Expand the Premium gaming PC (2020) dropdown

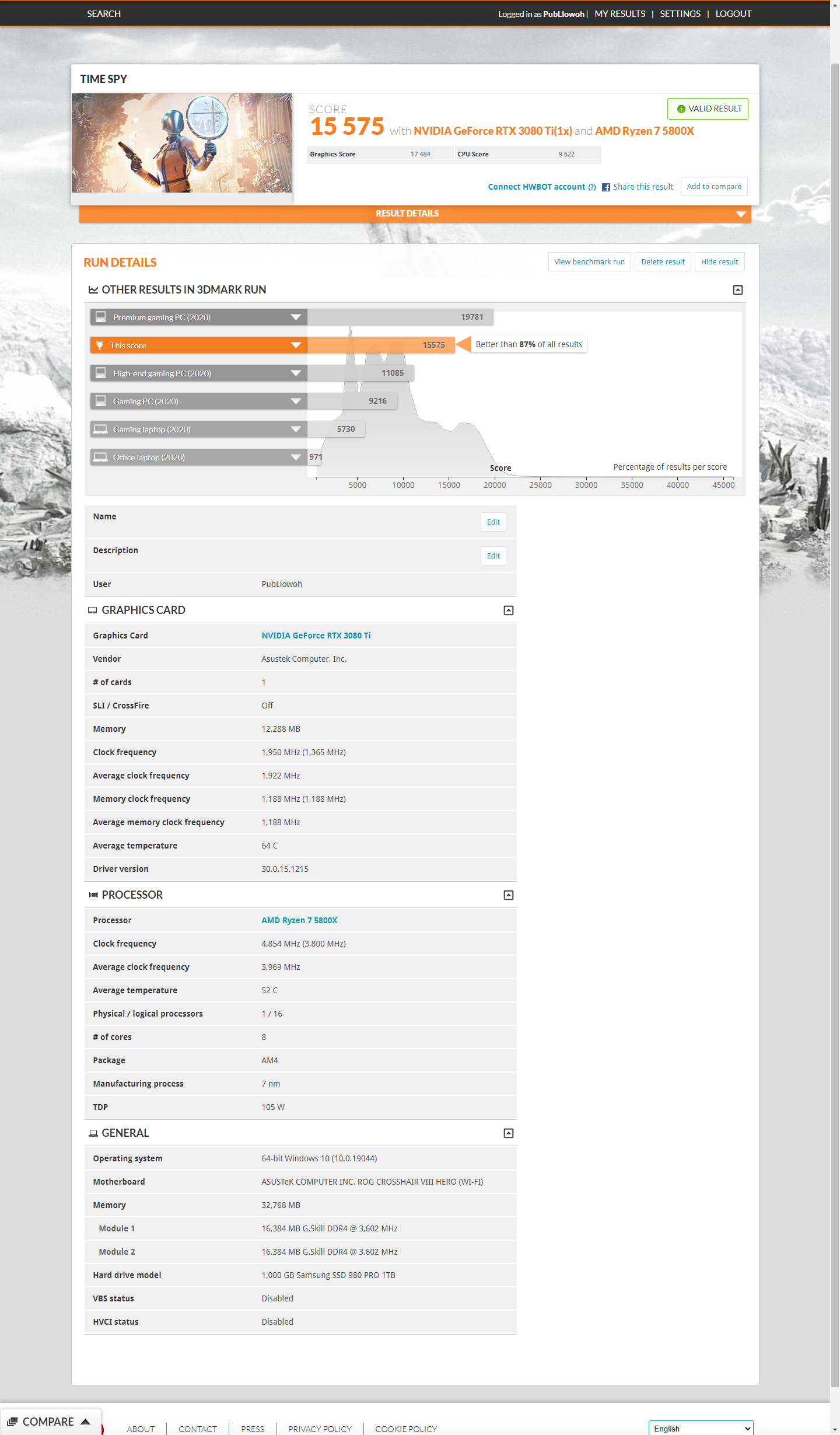point(296,317)
